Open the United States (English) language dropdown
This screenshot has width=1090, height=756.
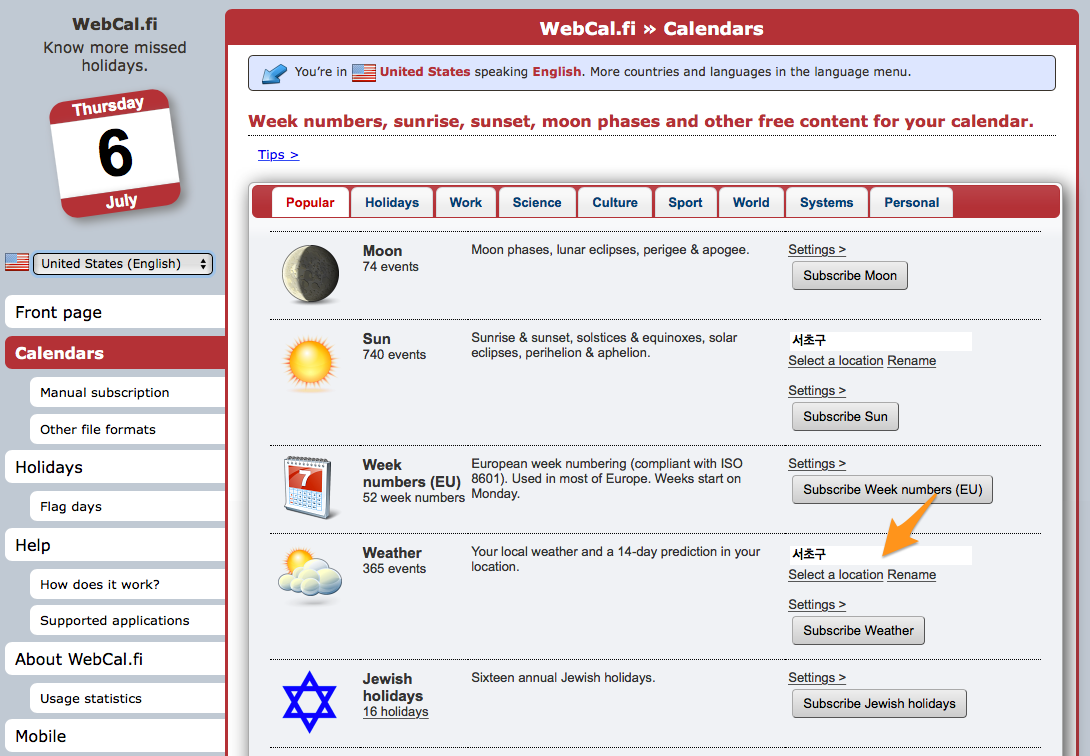123,263
